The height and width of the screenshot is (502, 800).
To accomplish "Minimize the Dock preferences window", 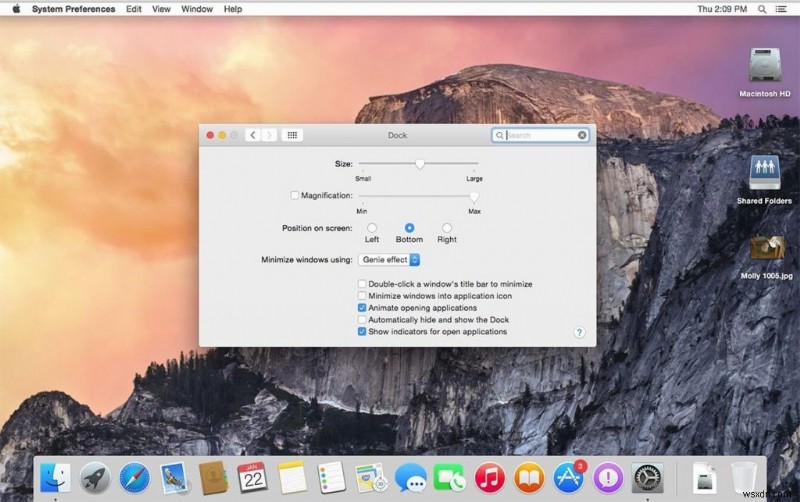I will pos(222,135).
